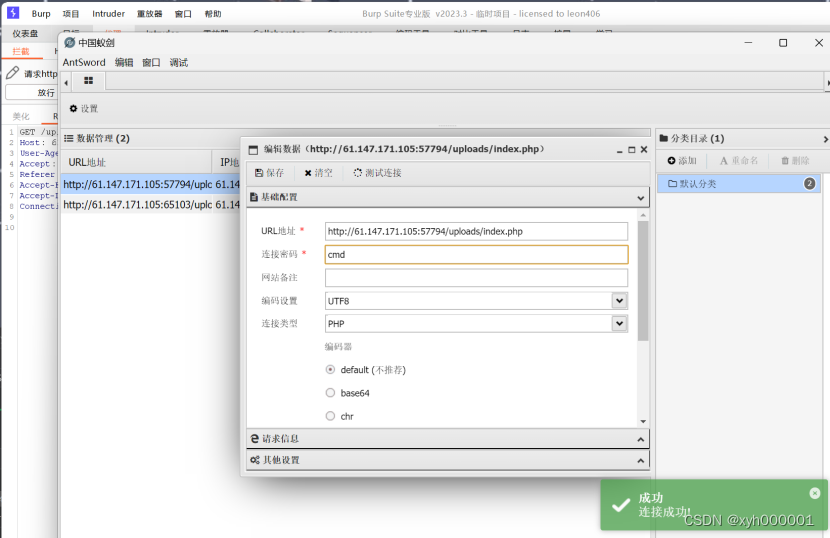Switch to the 仪表盘 tab in Burp Suite
The height and width of the screenshot is (538, 830).
click(25, 33)
